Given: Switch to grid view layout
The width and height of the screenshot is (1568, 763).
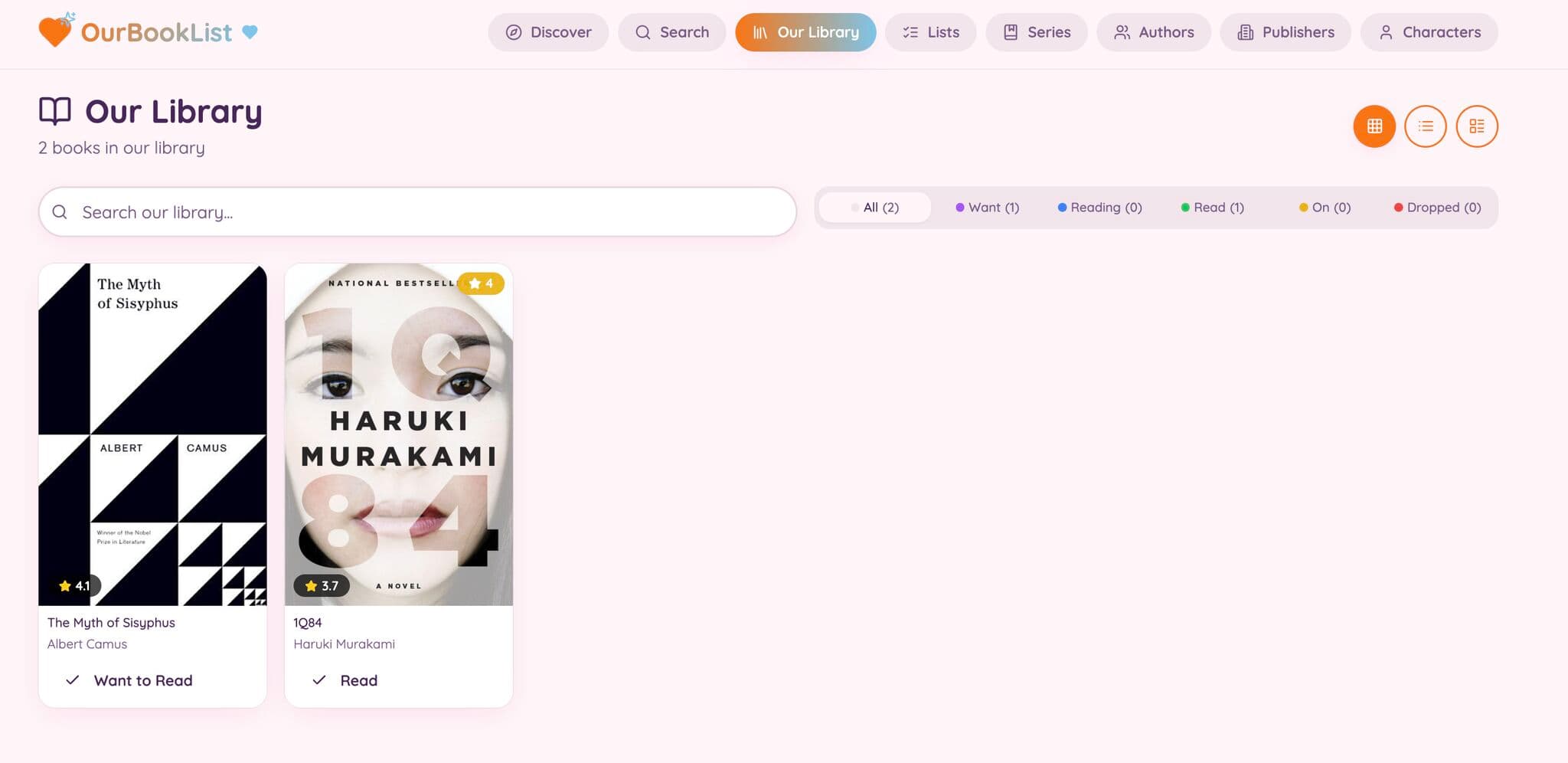Looking at the screenshot, I should [x=1374, y=126].
